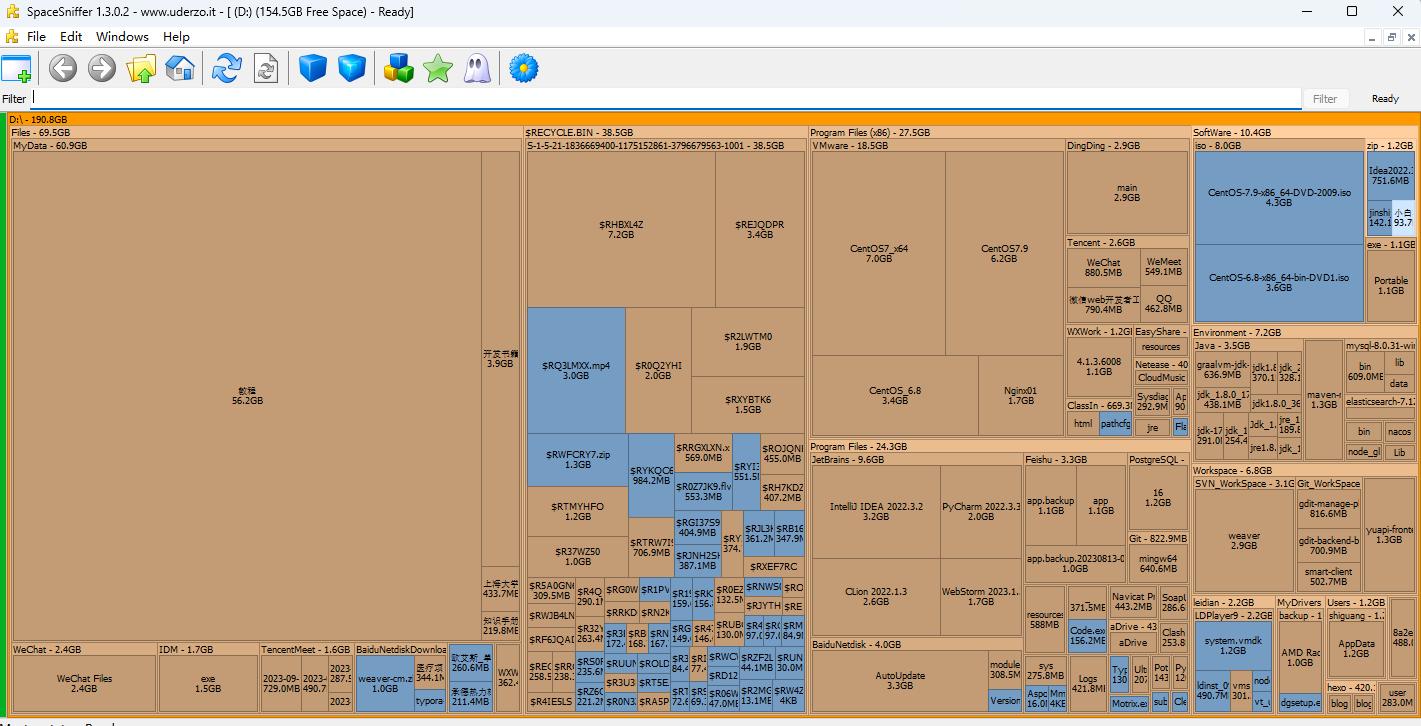The width and height of the screenshot is (1421, 726).
Task: Open the File menu
Action: (x=36, y=36)
